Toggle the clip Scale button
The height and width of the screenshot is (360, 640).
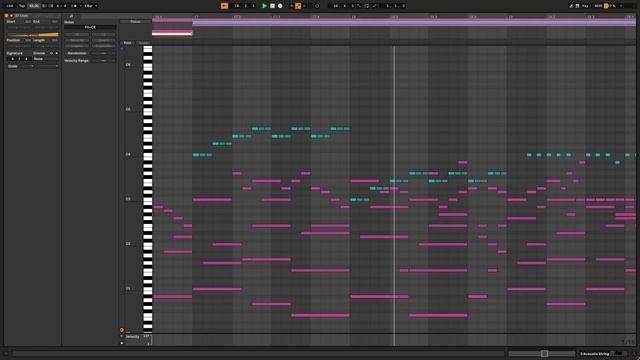(x=13, y=66)
